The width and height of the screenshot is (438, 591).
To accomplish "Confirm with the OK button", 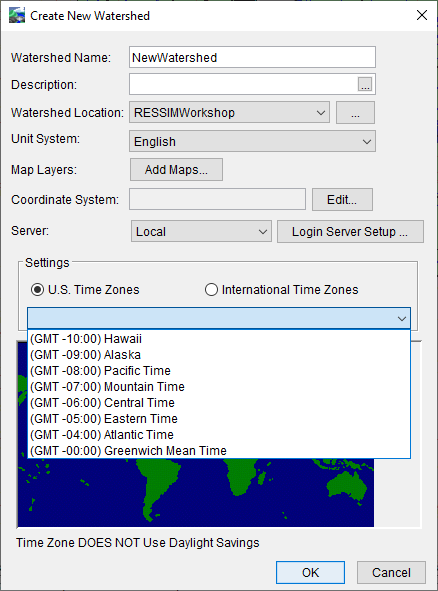I will (310, 573).
